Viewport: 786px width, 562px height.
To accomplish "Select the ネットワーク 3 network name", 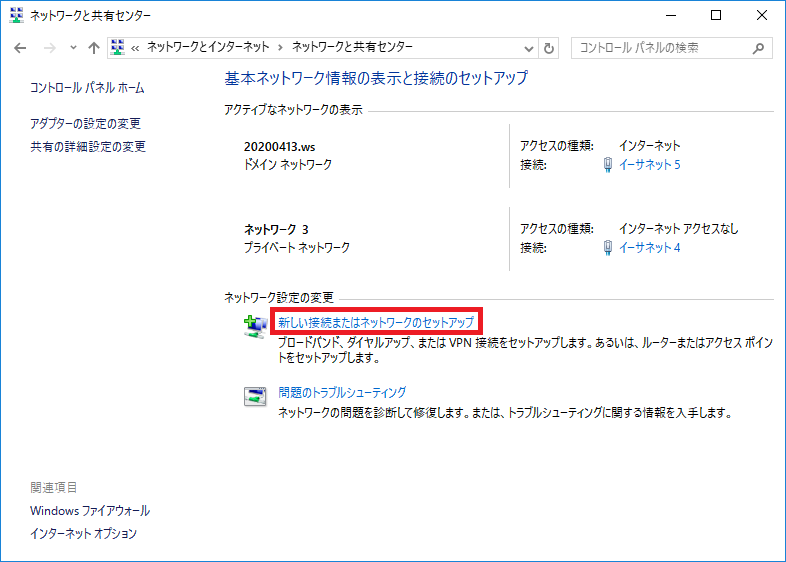I will tap(276, 230).
